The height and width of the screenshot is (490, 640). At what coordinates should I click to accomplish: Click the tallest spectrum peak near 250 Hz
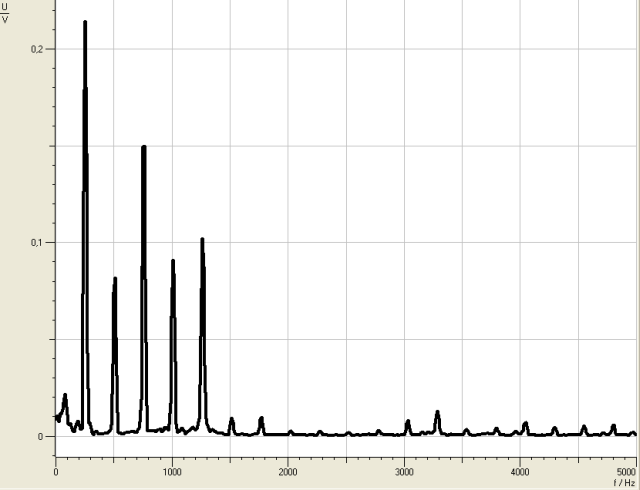coord(85,24)
